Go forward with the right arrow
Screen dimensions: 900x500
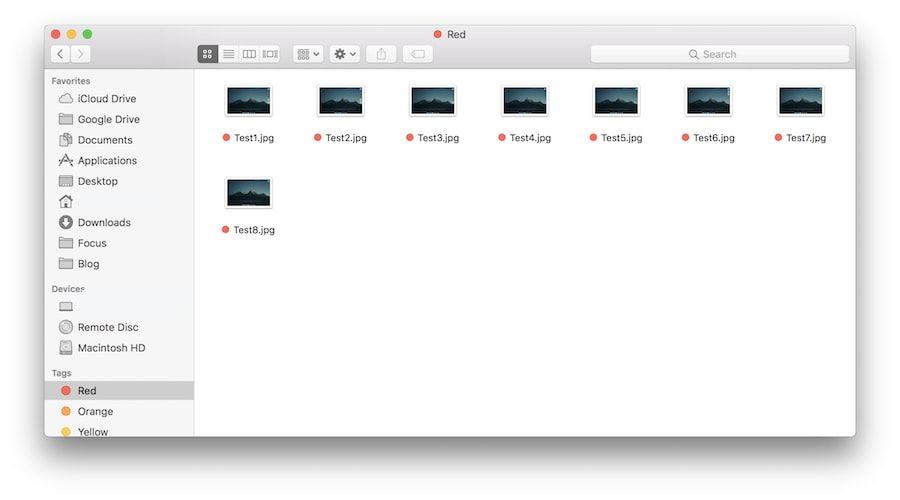81,54
